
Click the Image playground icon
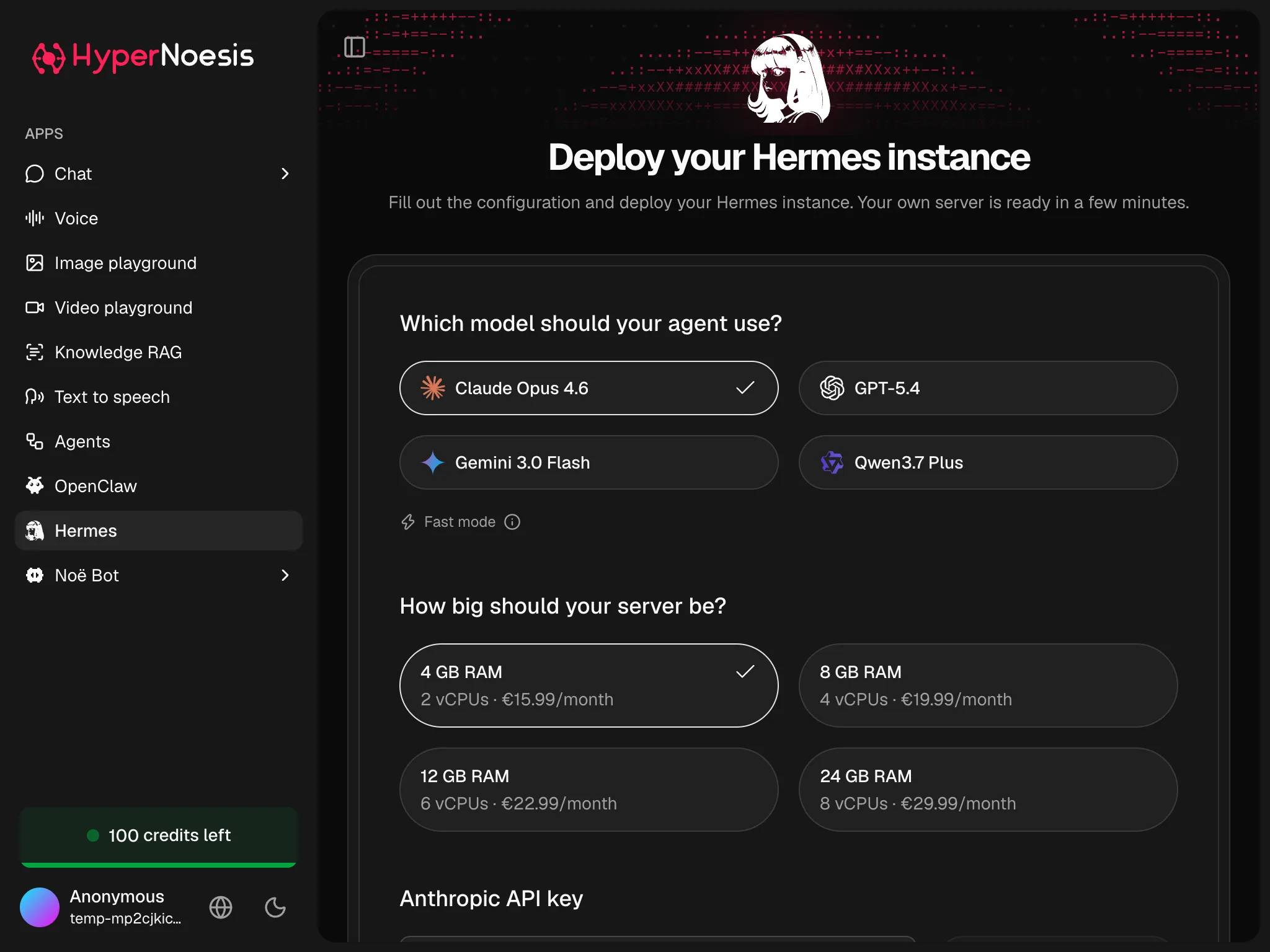pyautogui.click(x=35, y=263)
